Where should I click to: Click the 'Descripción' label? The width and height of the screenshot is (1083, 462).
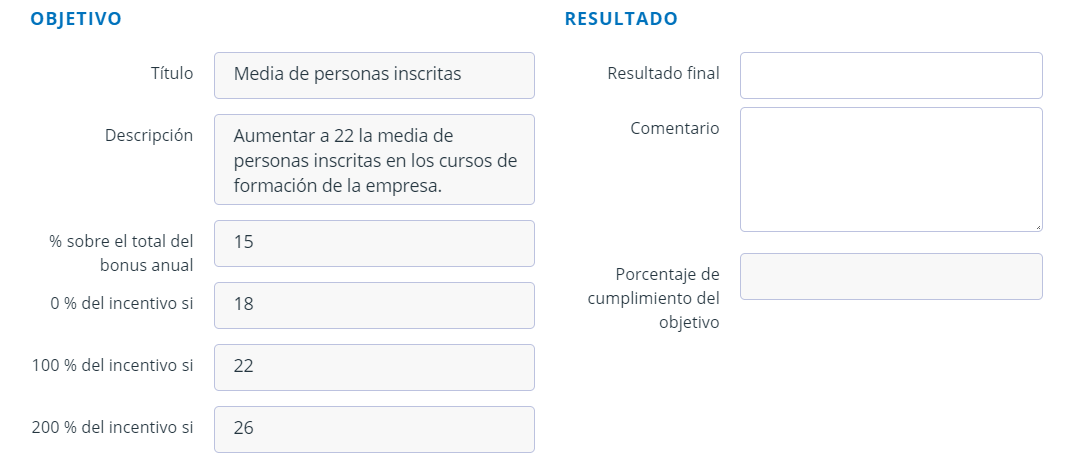click(x=149, y=135)
